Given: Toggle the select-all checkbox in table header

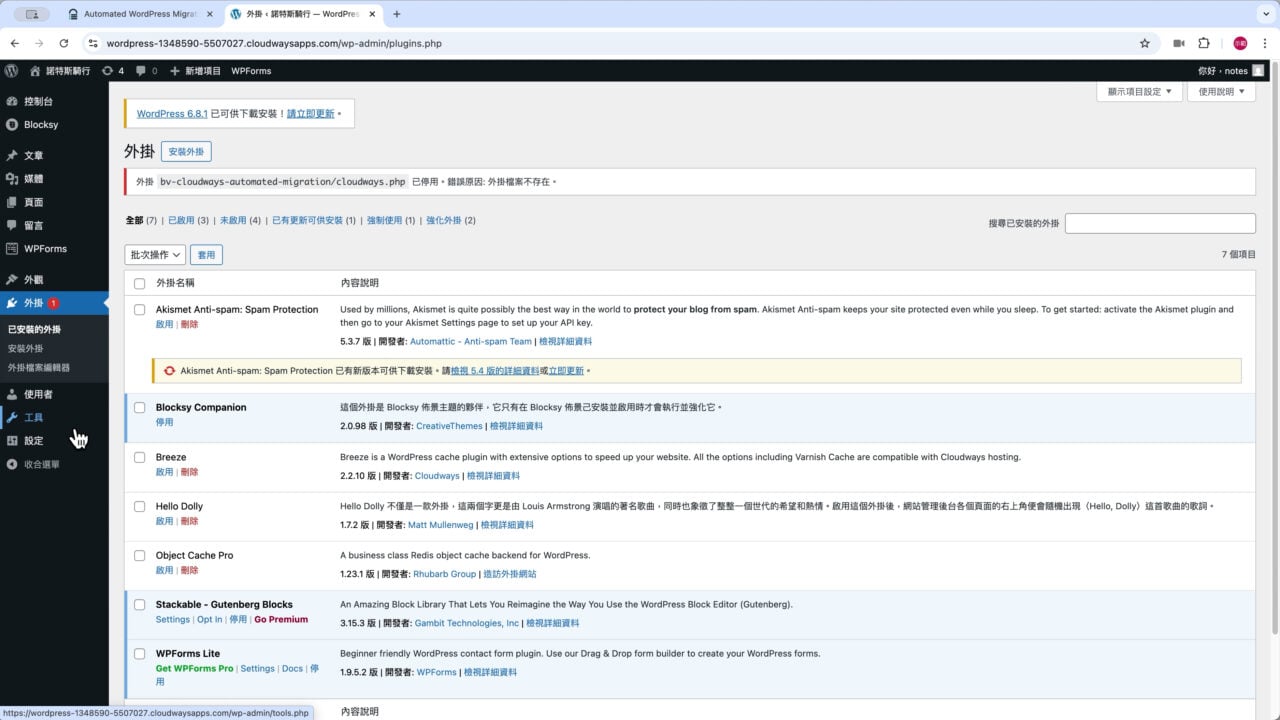Looking at the screenshot, I should [x=140, y=283].
